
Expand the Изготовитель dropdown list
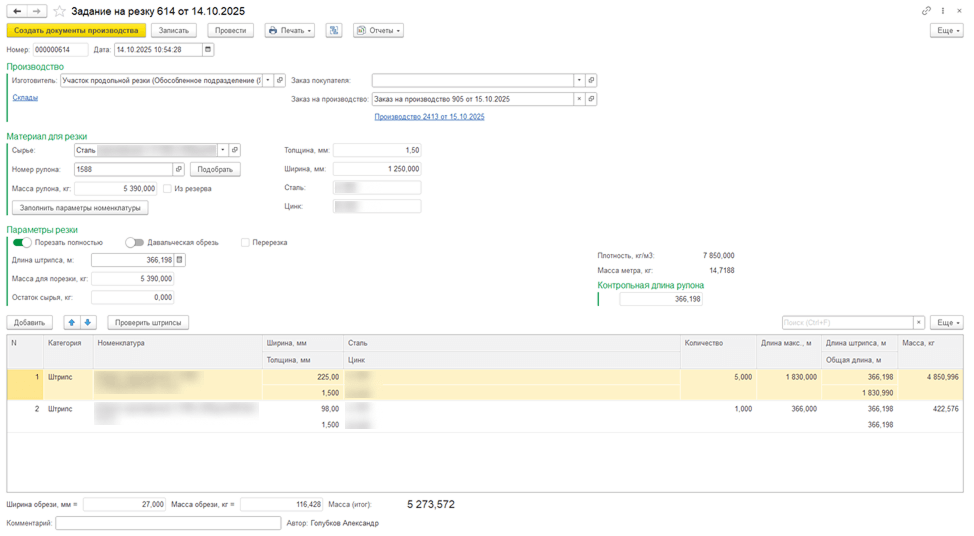tap(266, 80)
